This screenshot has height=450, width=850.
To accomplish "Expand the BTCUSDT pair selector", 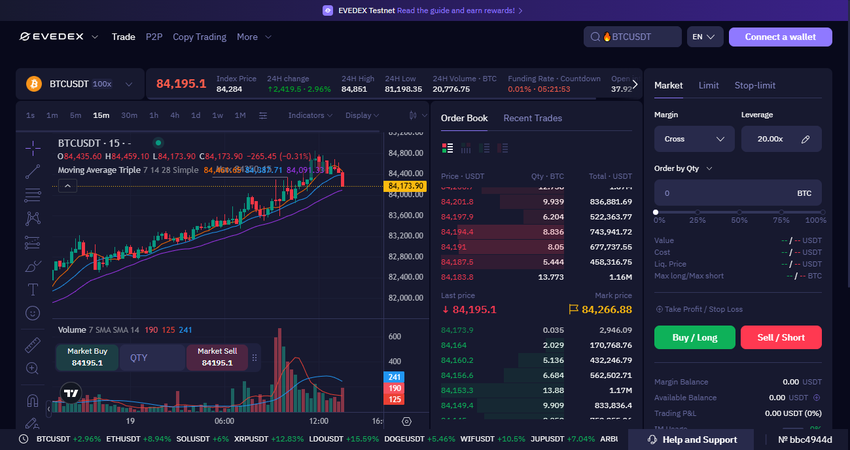I will 128,84.
